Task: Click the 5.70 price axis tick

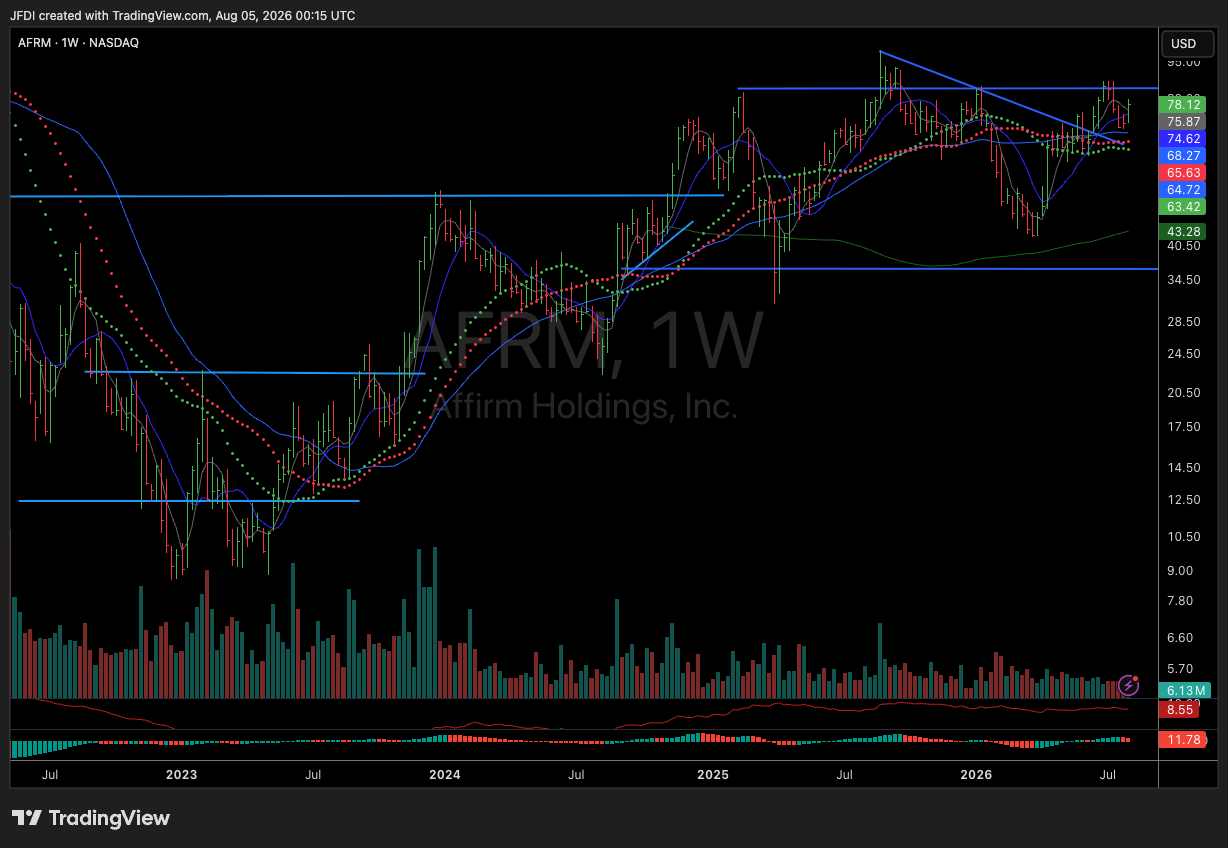Action: coord(1181,669)
